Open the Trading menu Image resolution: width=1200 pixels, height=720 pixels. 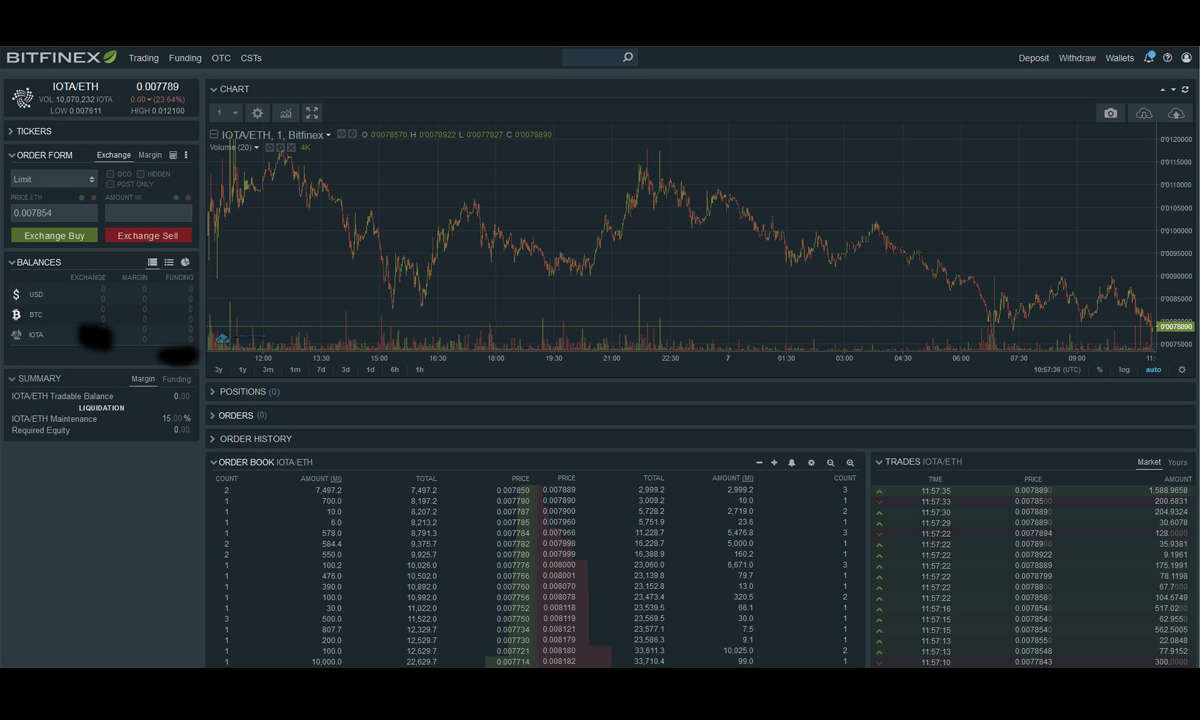(x=144, y=58)
